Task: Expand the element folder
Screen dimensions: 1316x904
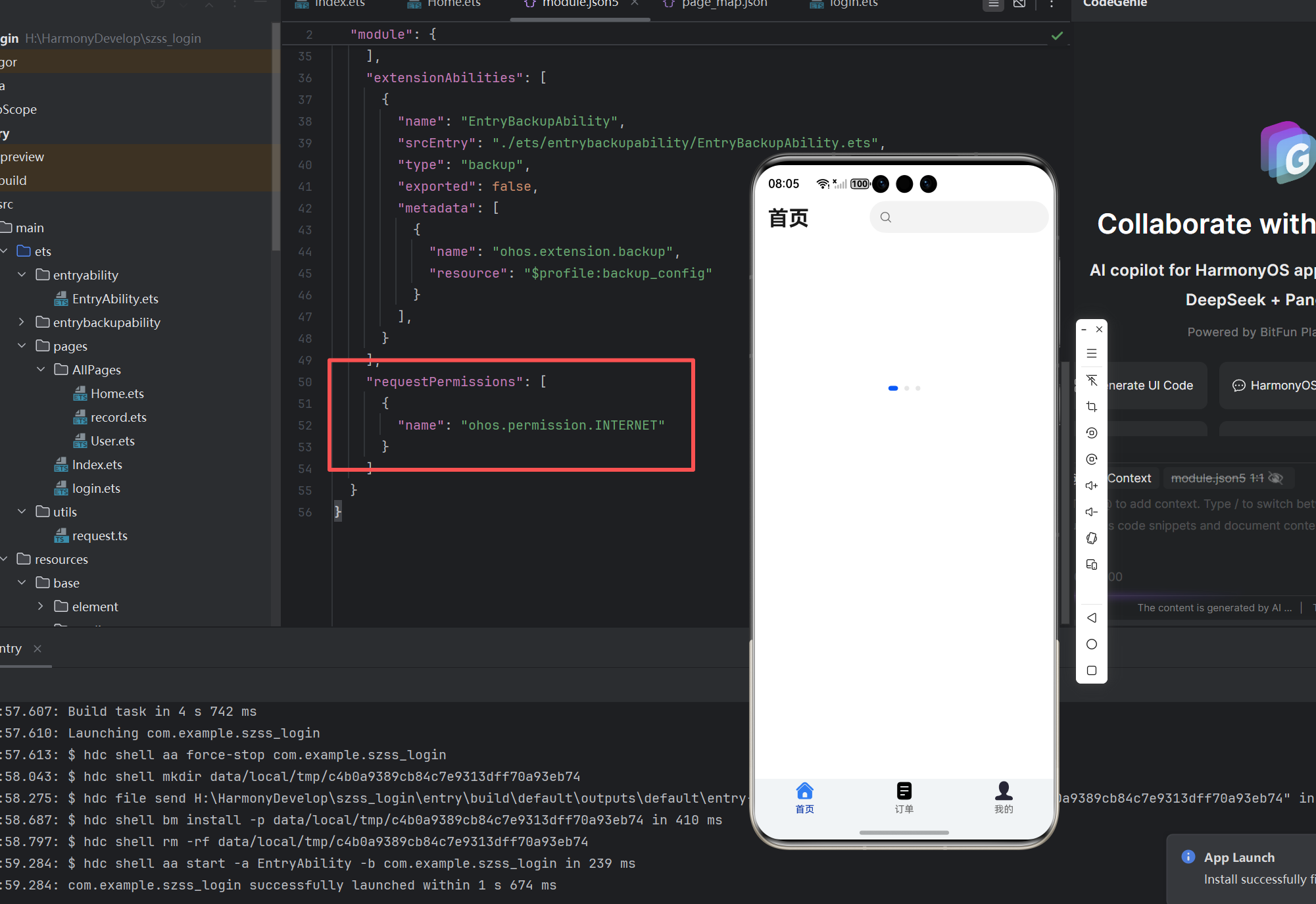Action: pos(41,607)
